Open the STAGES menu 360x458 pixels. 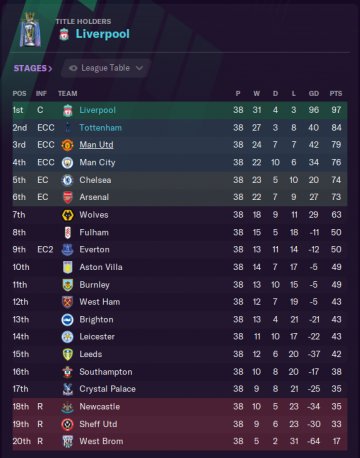tap(33, 68)
